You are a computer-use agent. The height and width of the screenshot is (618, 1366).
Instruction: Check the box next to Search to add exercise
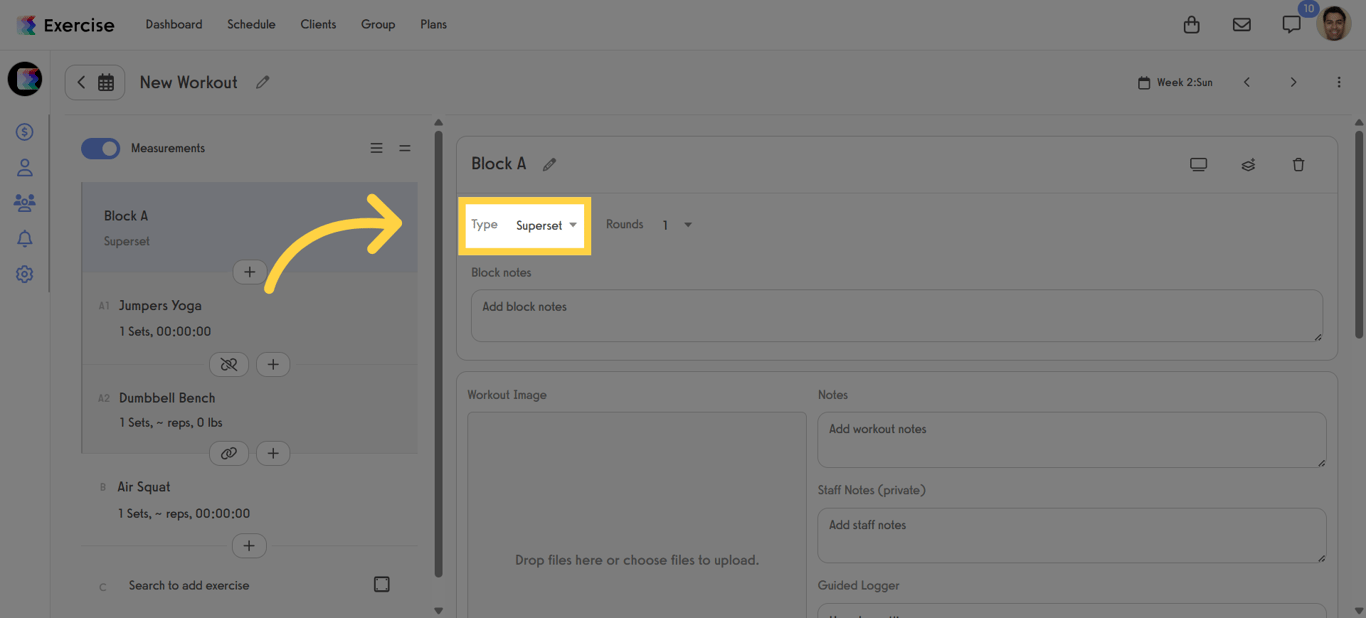(382, 584)
